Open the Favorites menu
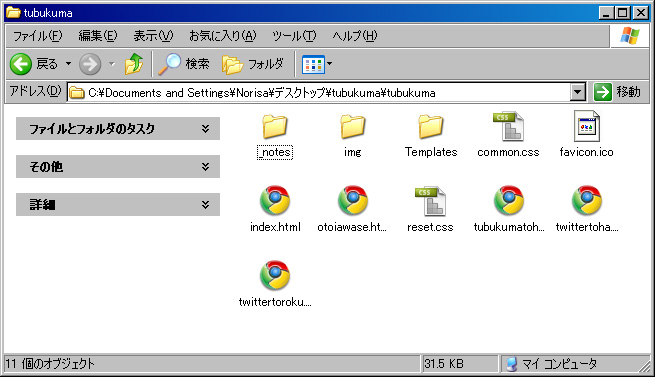Image resolution: width=655 pixels, height=377 pixels. point(222,36)
